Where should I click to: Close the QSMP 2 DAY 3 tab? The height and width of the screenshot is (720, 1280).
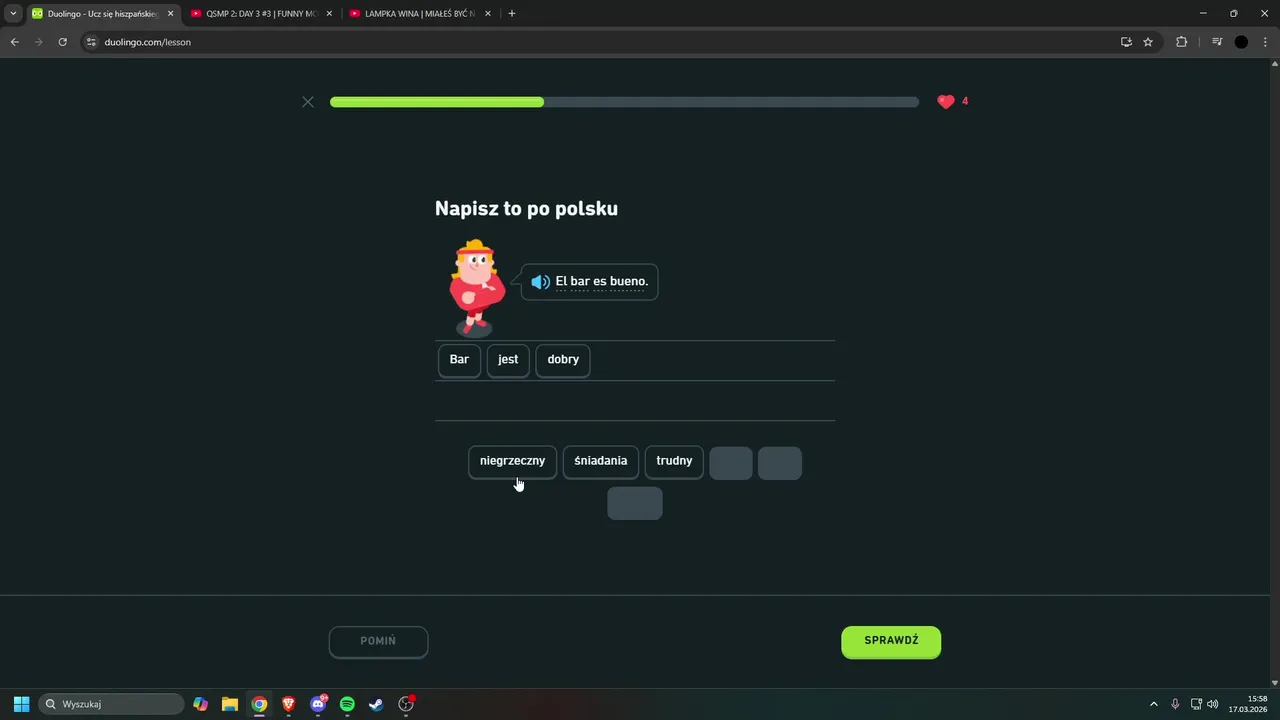(x=329, y=14)
